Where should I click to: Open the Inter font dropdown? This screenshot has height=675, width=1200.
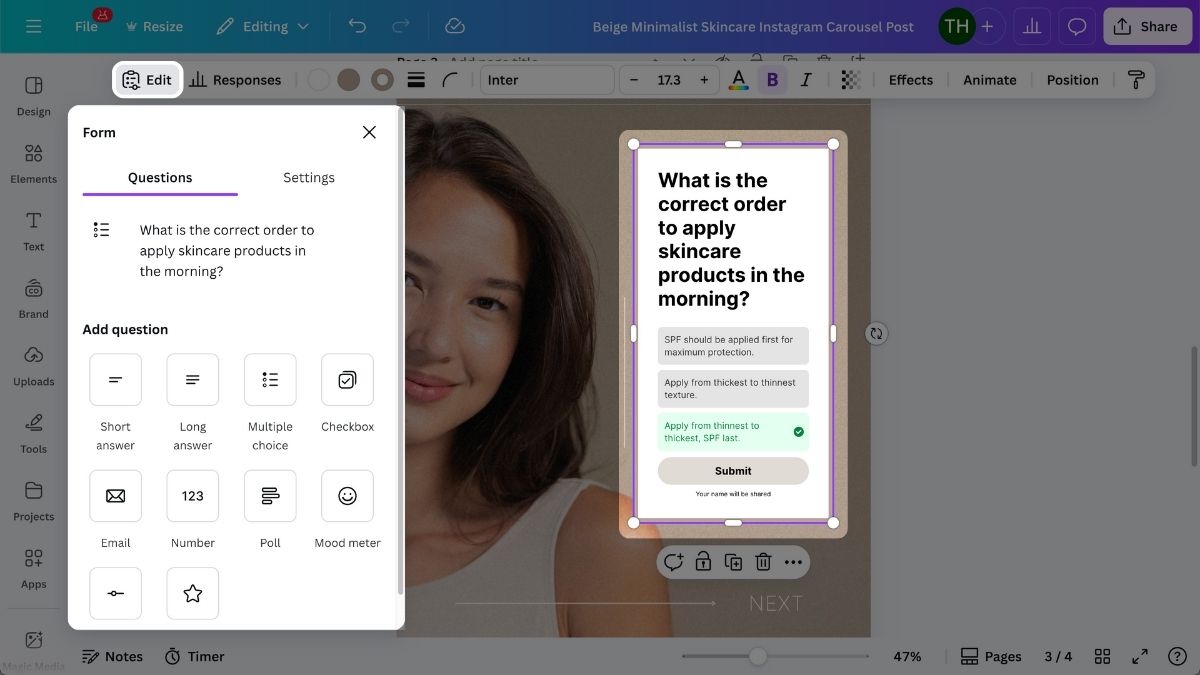[x=547, y=80]
